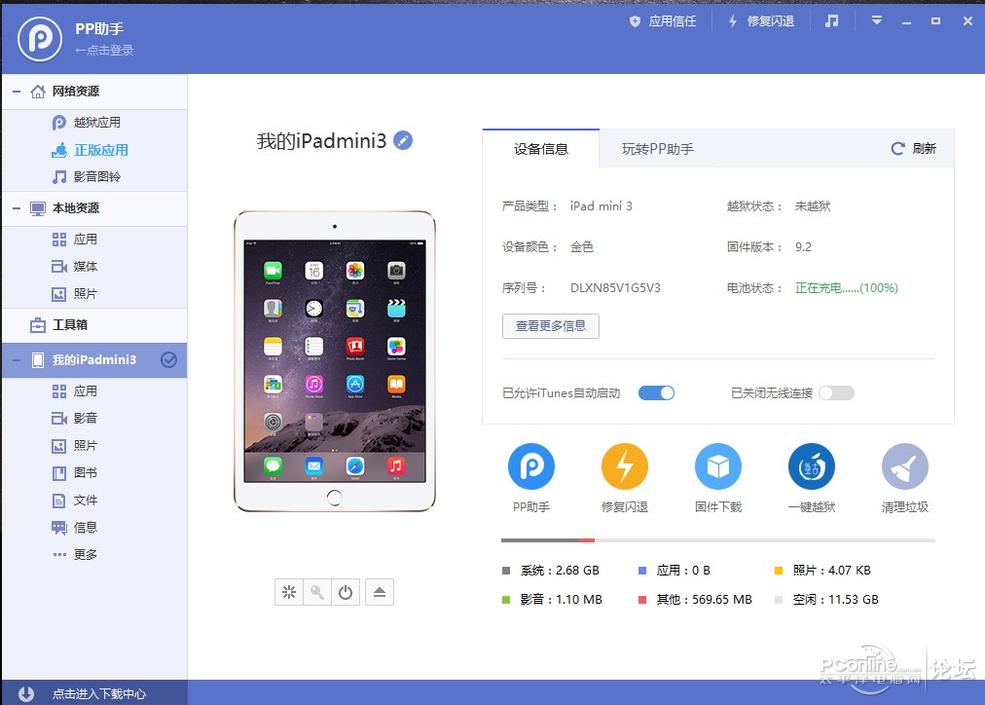Select 我的iPadmini3 device row
The image size is (985, 705).
tap(94, 360)
